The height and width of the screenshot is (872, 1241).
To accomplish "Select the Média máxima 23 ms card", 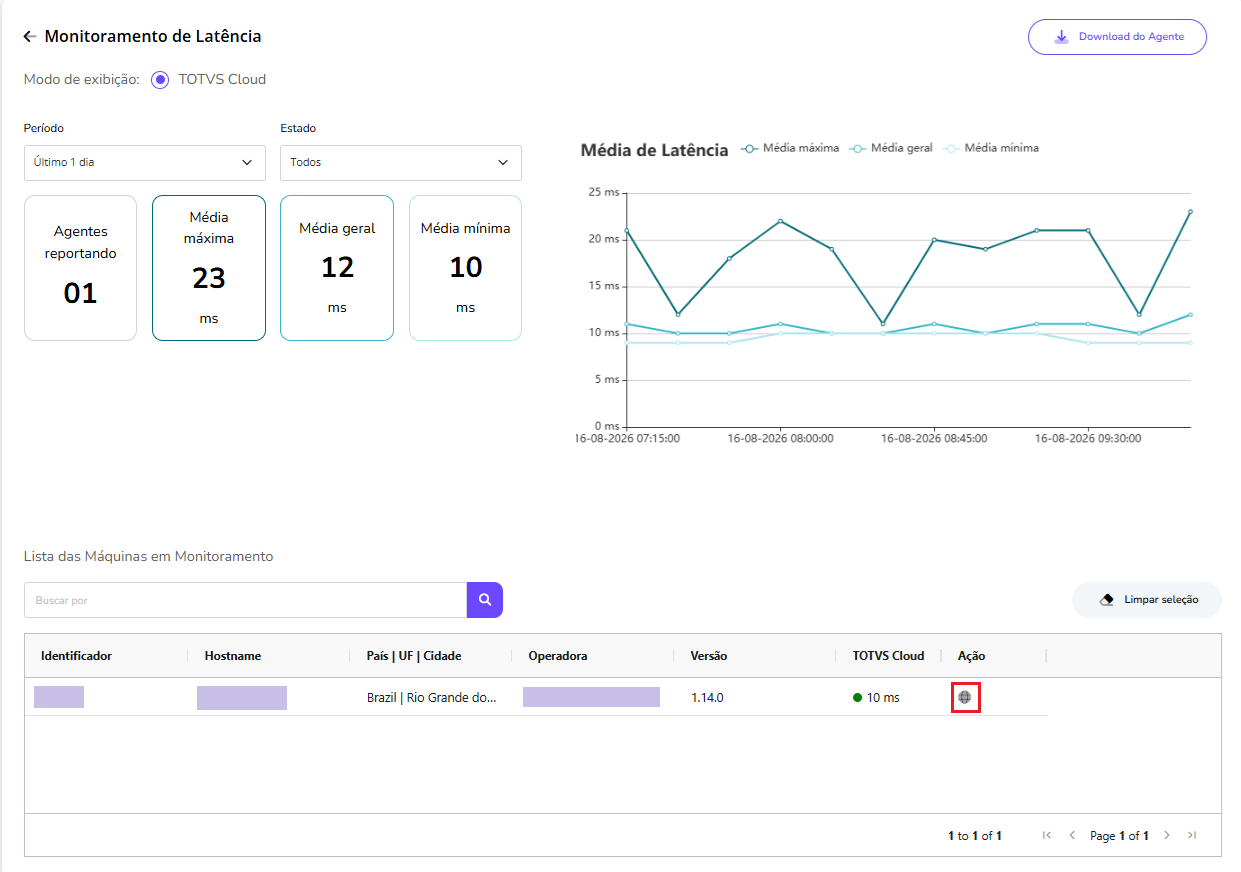I will point(209,268).
